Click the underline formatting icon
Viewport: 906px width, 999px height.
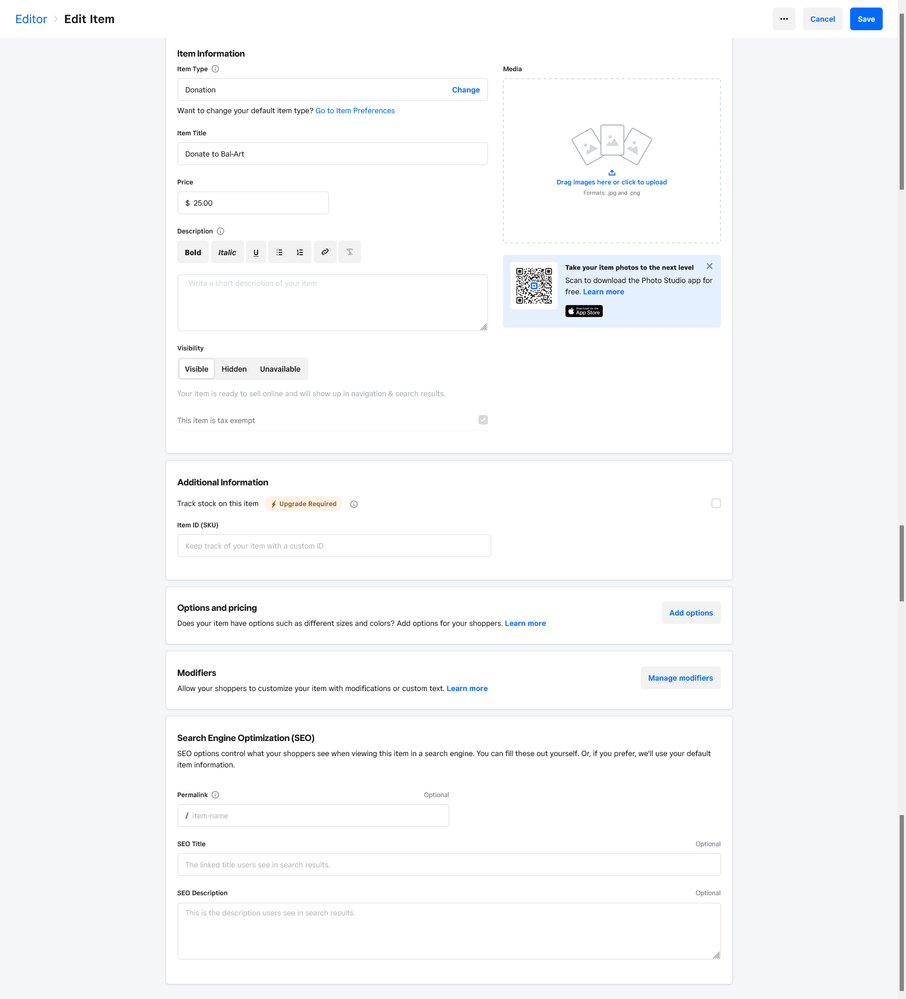point(256,253)
